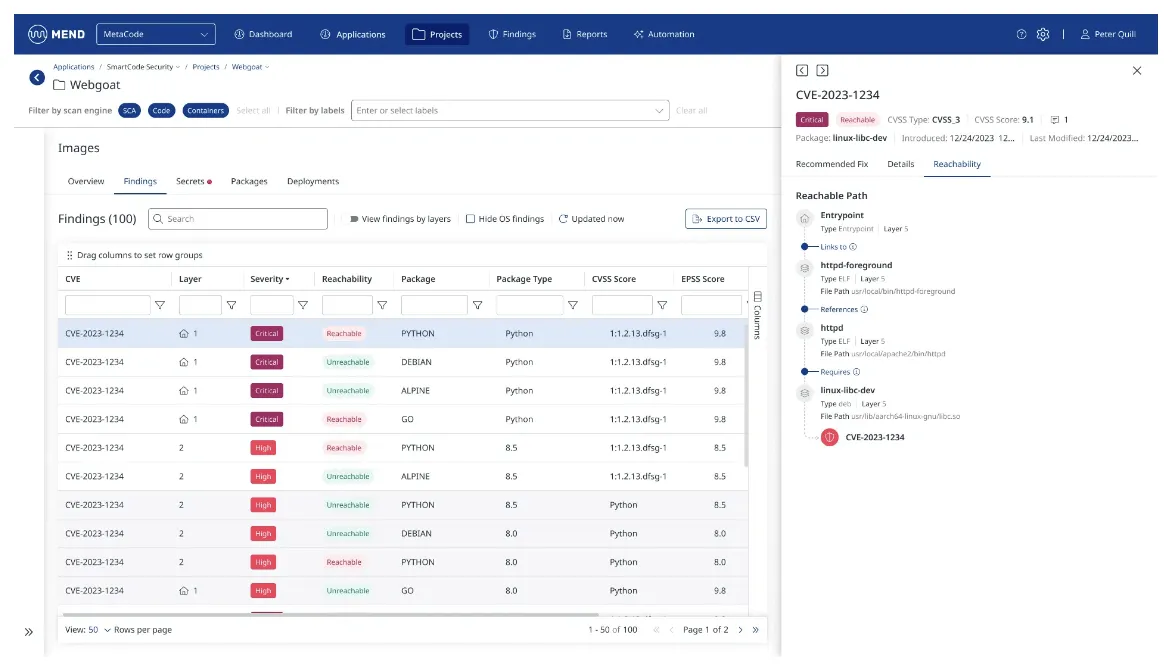Click the Links to info icon
Image resolution: width=1176 pixels, height=668 pixels.
[853, 247]
